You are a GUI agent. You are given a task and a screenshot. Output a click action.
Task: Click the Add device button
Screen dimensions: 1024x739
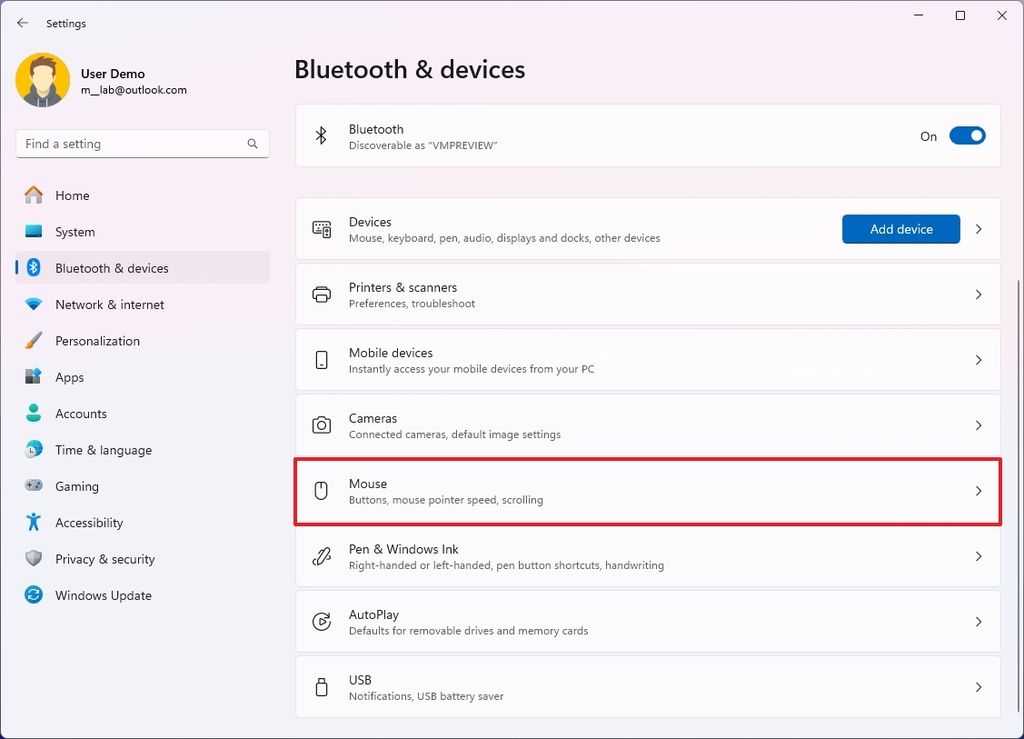899,228
